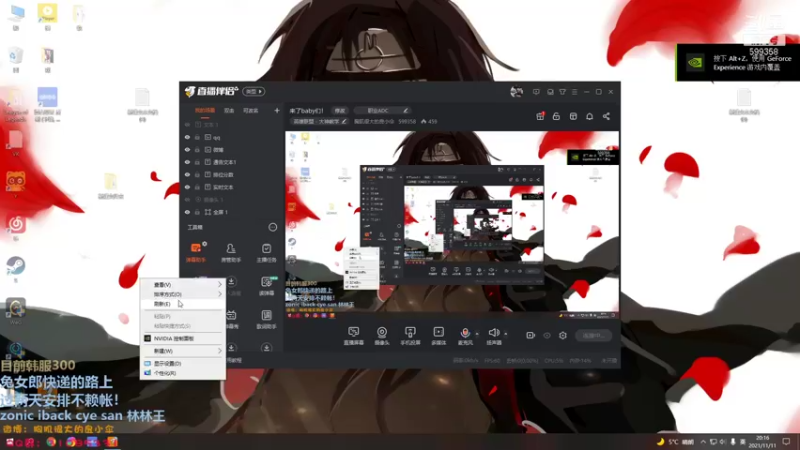Open NVIDIA 控制面板 from context menu
Screen dimensions: 800x450
tap(183, 338)
